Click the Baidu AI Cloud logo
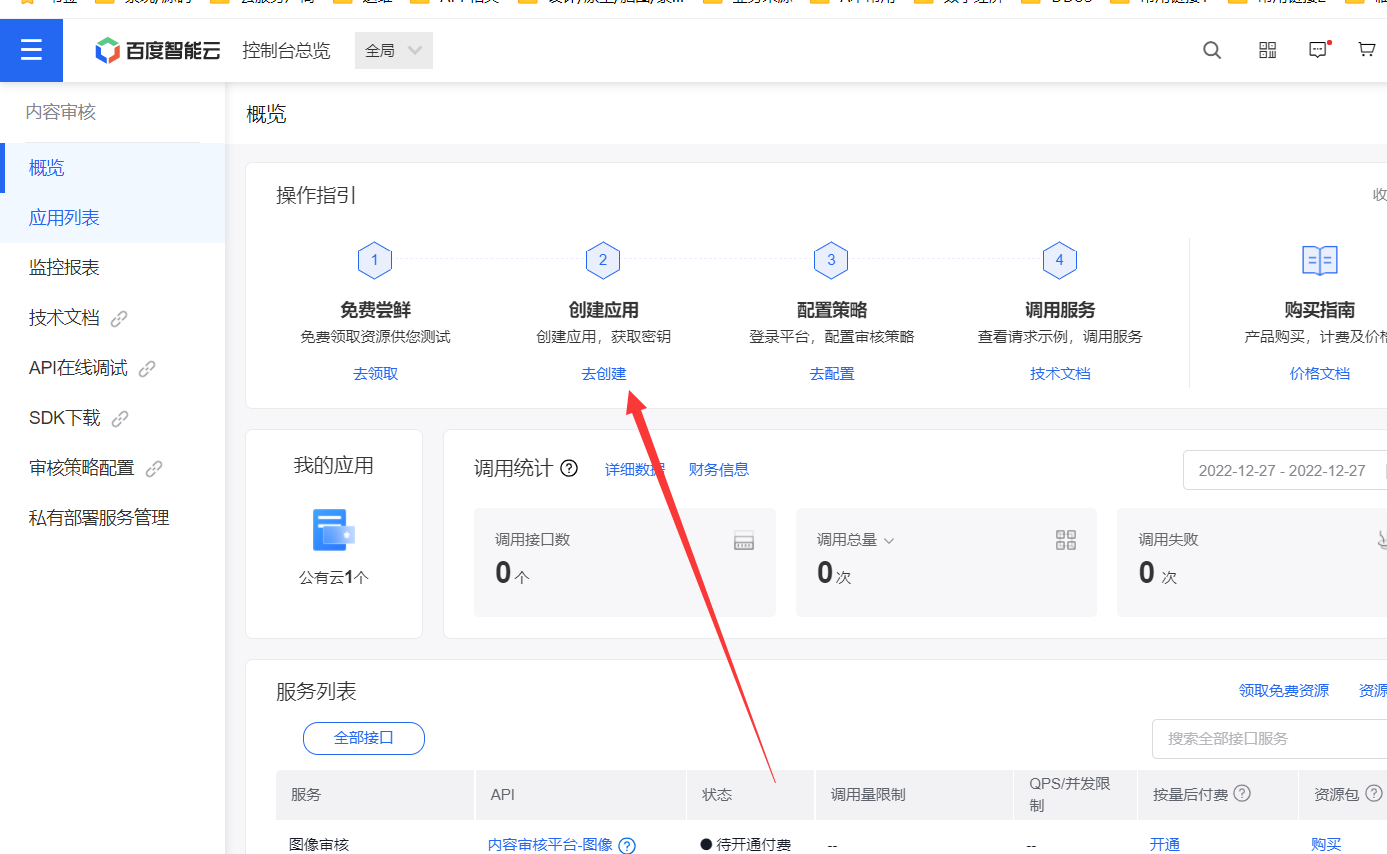The image size is (1387, 854). point(157,50)
